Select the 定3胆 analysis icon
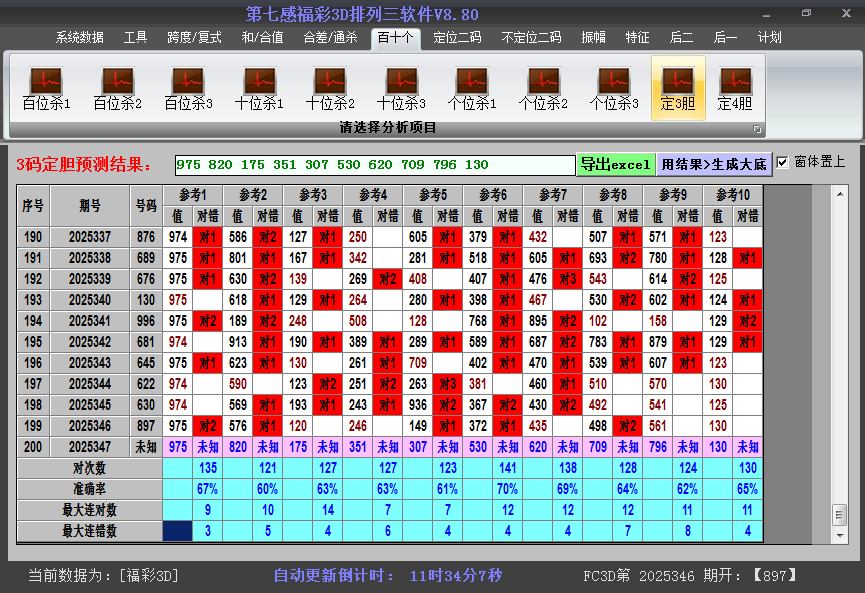 [678, 88]
